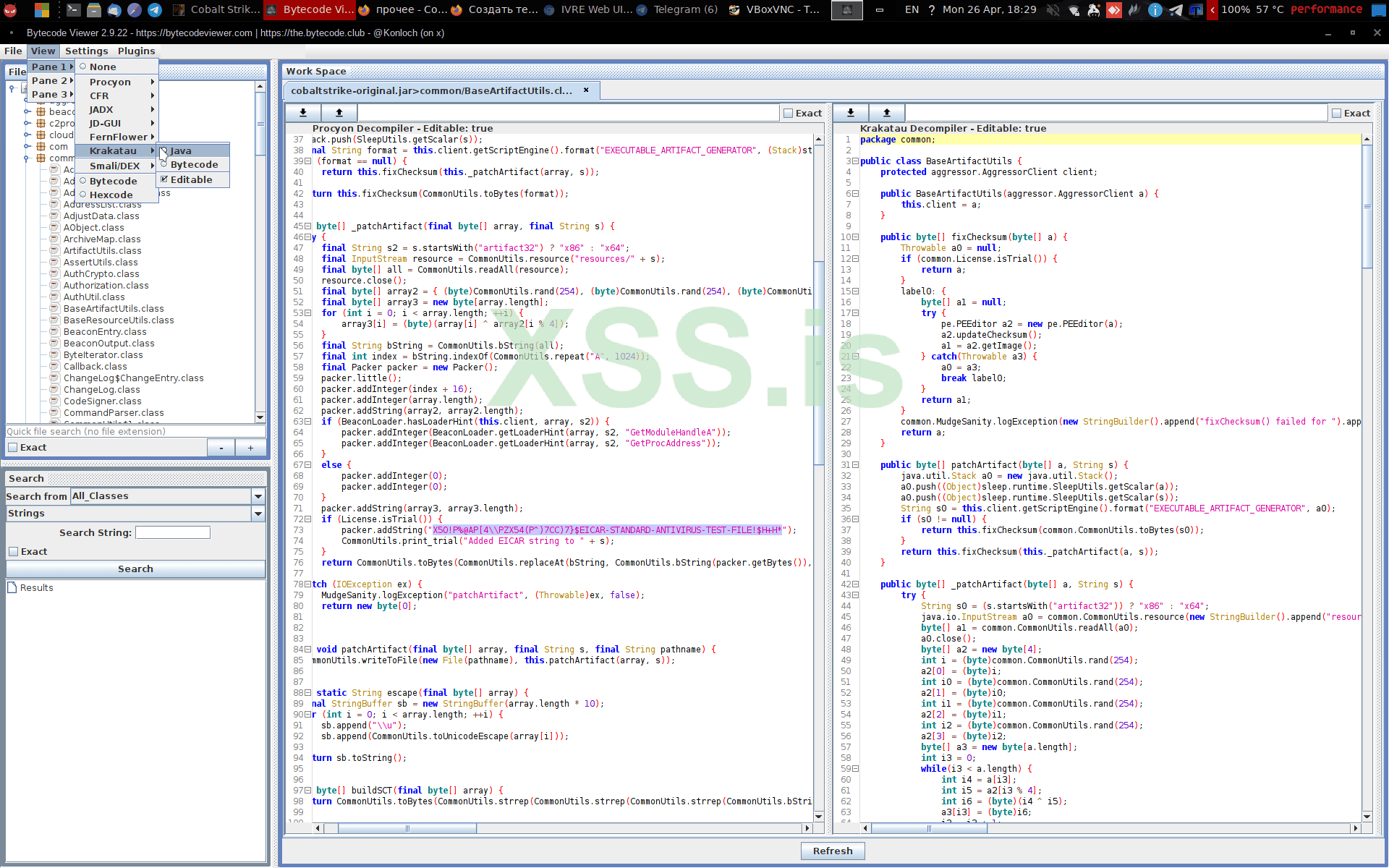Select Hexcode radio option in menu
Screen dimensions: 1389x868
(83, 195)
